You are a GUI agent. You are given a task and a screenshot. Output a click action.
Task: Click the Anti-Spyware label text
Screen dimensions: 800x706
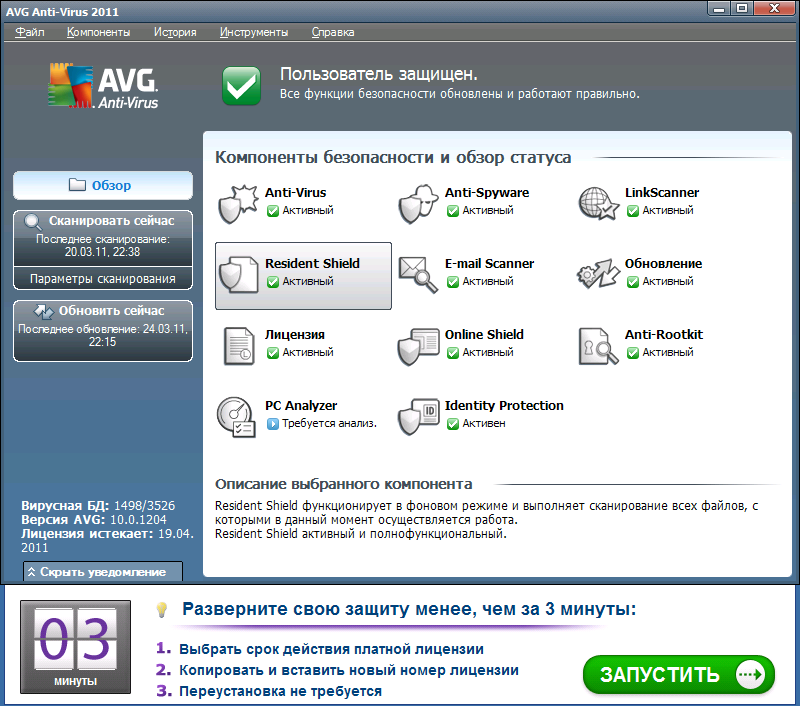487,193
